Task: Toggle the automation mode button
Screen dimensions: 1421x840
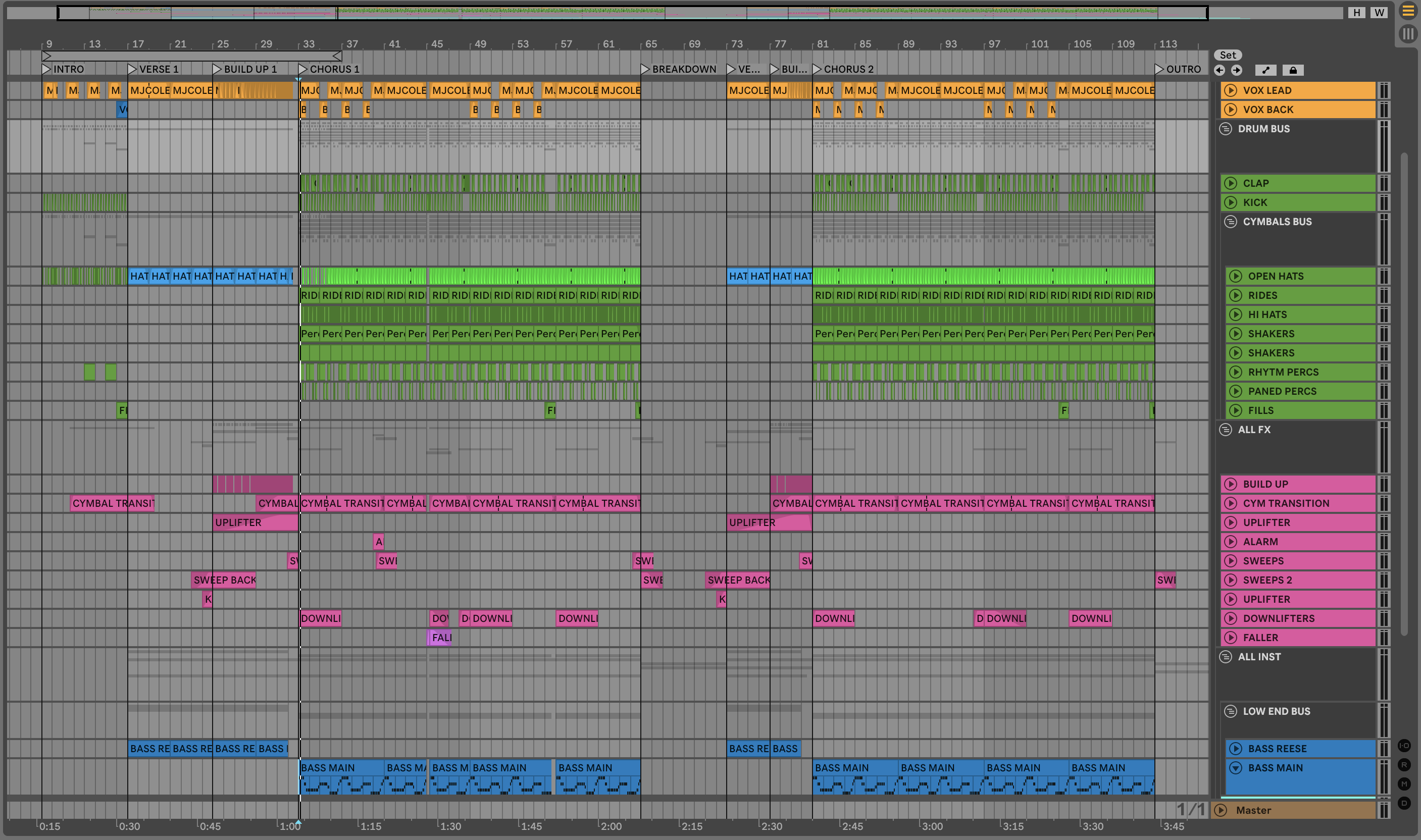Action: click(x=1266, y=70)
